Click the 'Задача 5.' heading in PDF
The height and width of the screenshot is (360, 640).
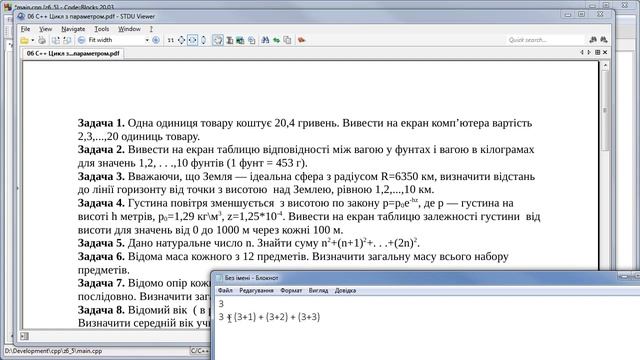coord(101,243)
